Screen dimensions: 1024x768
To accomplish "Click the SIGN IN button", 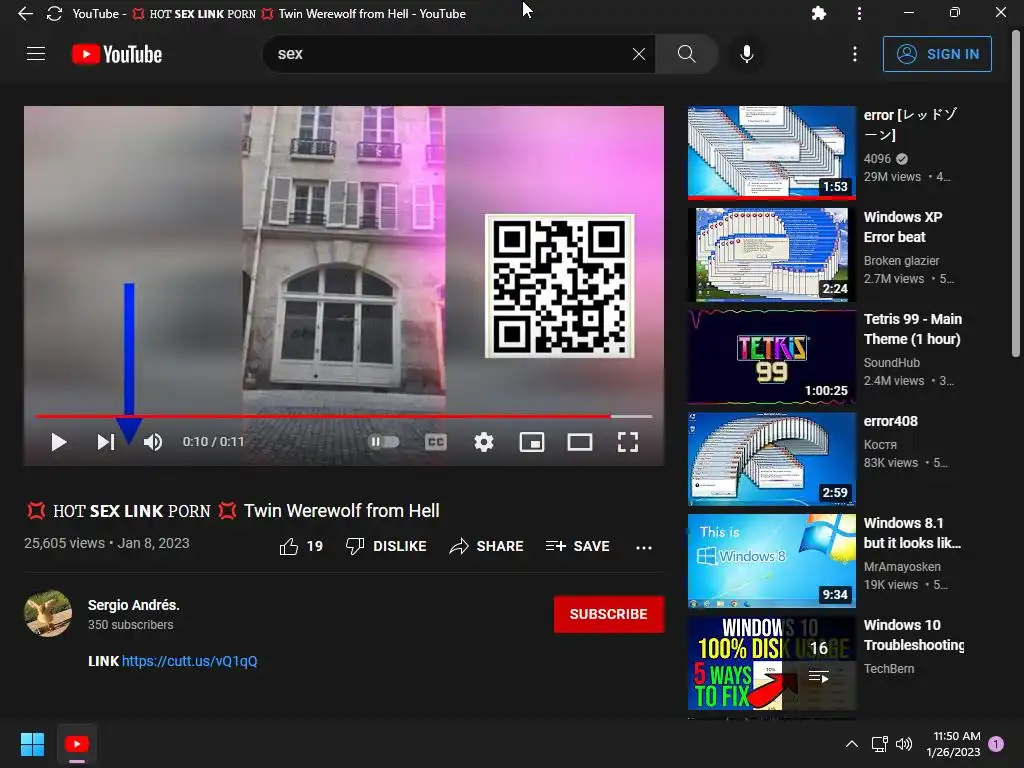I will coord(937,54).
